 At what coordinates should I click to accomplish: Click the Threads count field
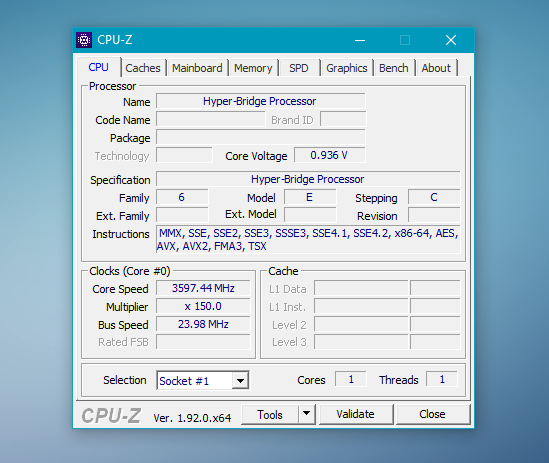click(x=442, y=379)
